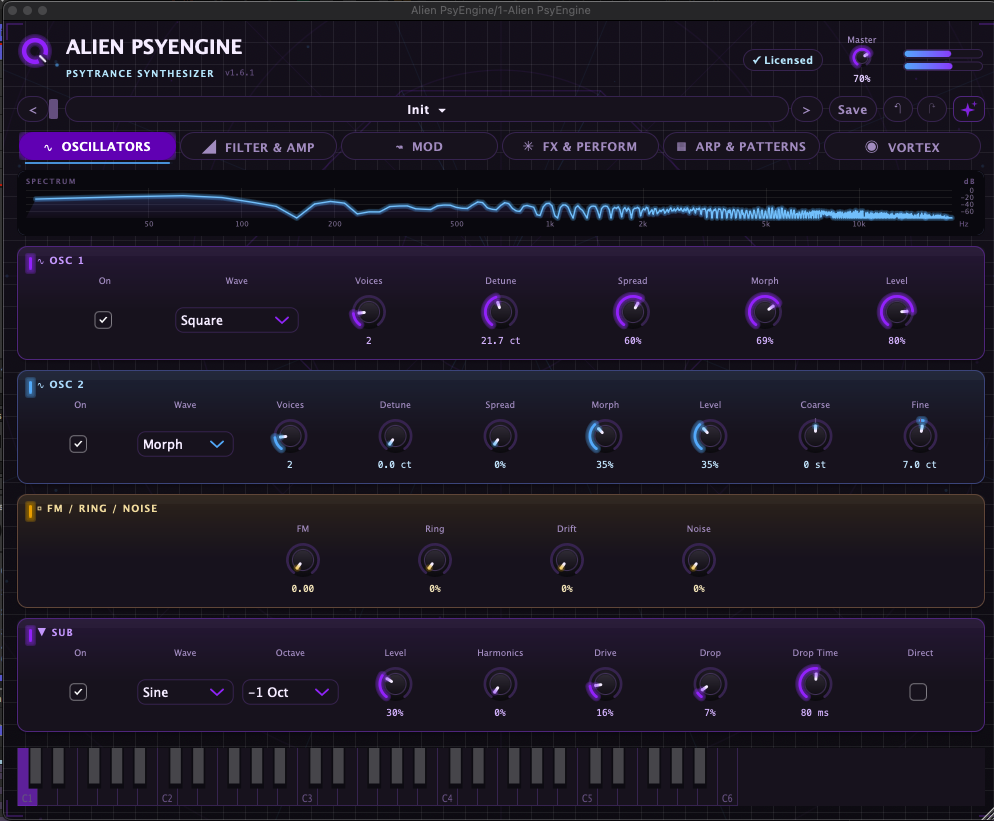Image resolution: width=994 pixels, height=821 pixels.
Task: Play the C5 key on keyboard
Action: 585,796
